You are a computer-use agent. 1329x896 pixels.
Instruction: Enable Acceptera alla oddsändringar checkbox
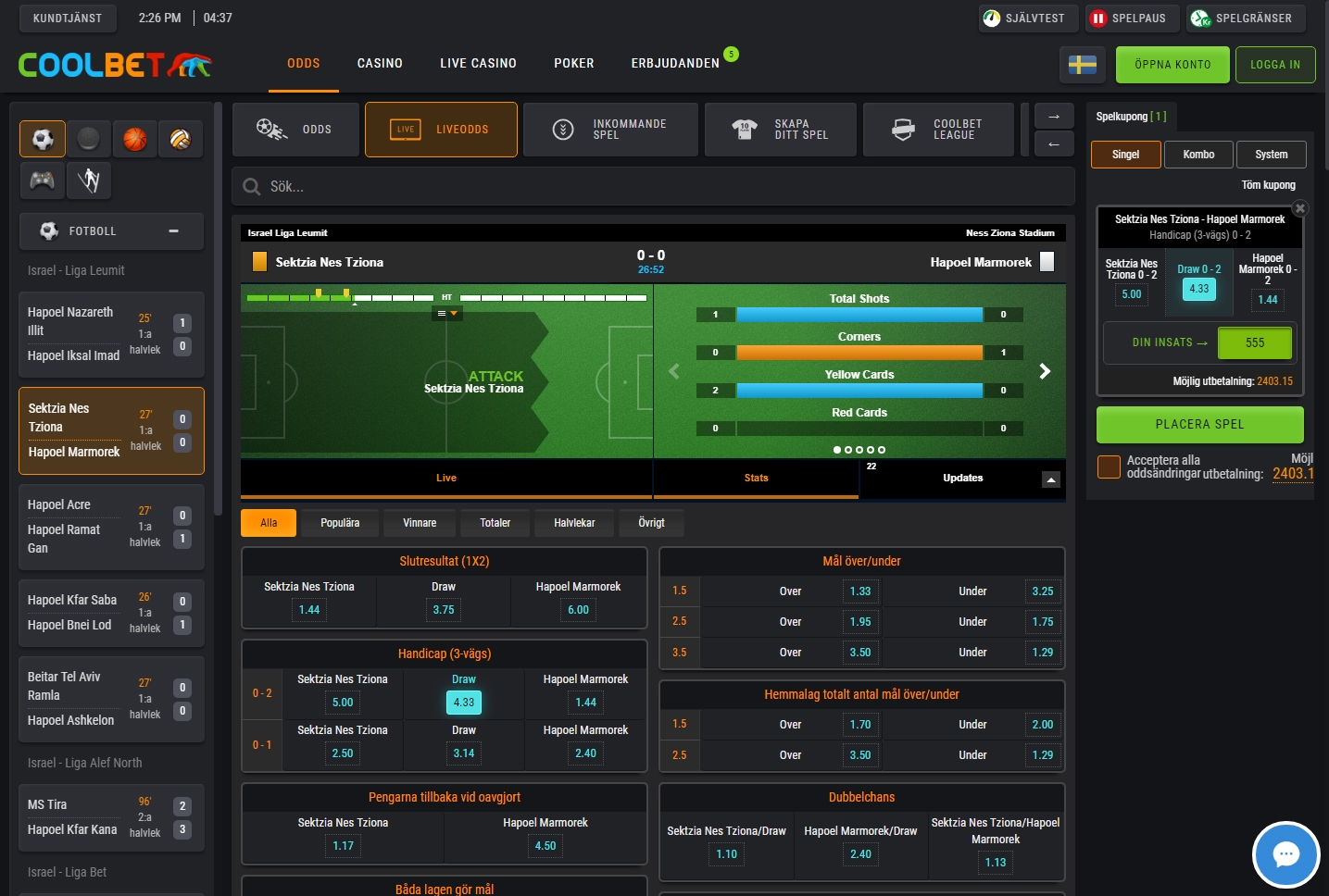pyautogui.click(x=1108, y=467)
